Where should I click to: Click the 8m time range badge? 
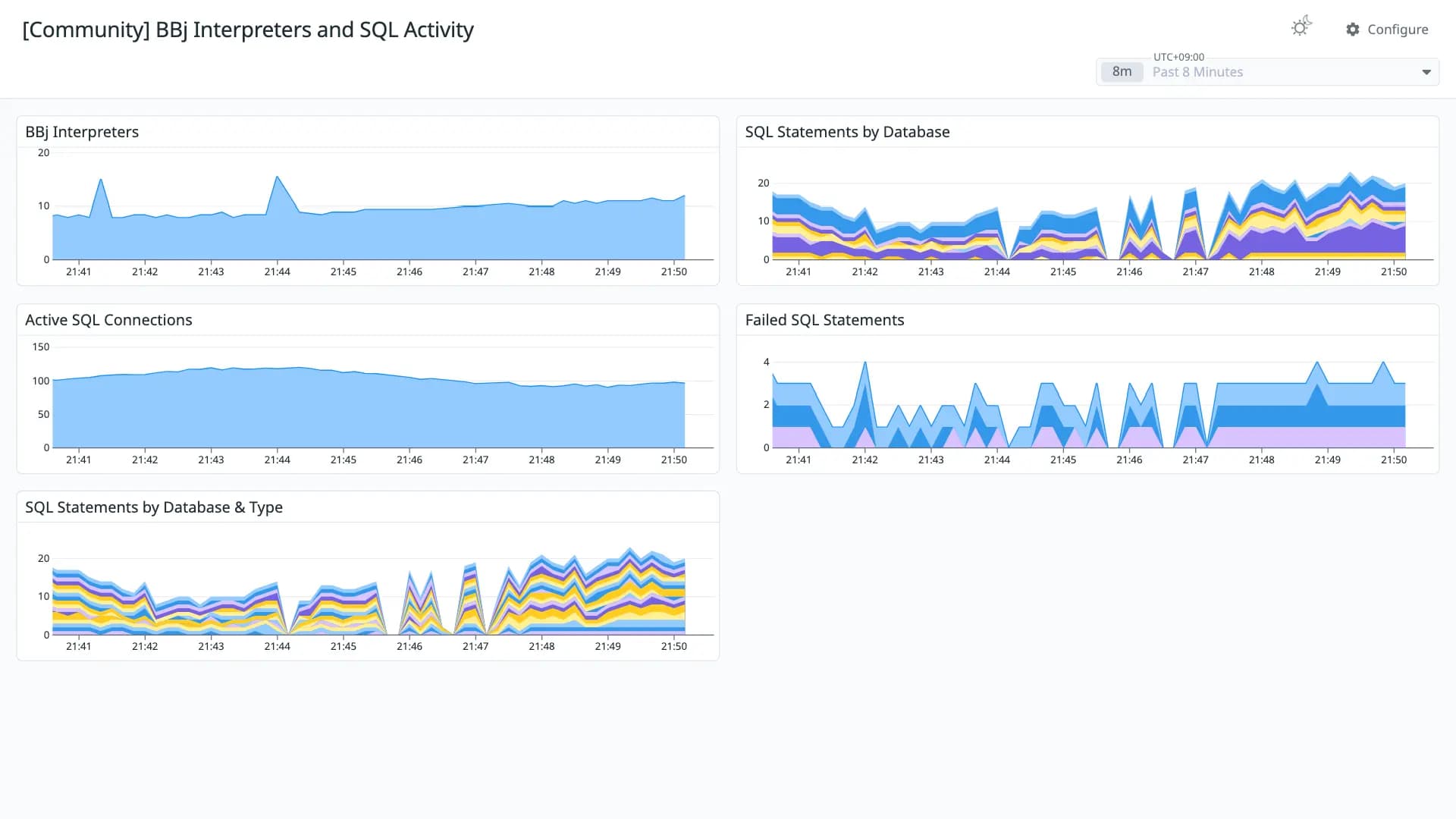click(1122, 72)
